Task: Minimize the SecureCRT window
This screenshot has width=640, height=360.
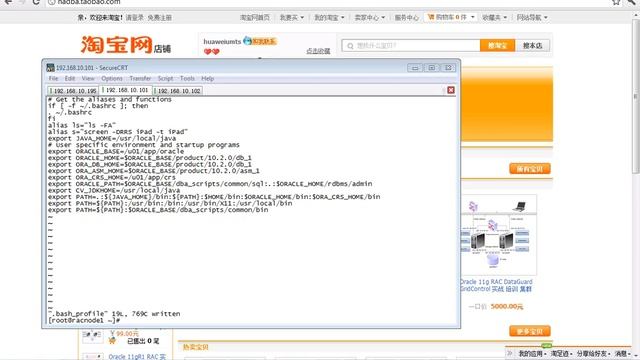Action: click(415, 68)
